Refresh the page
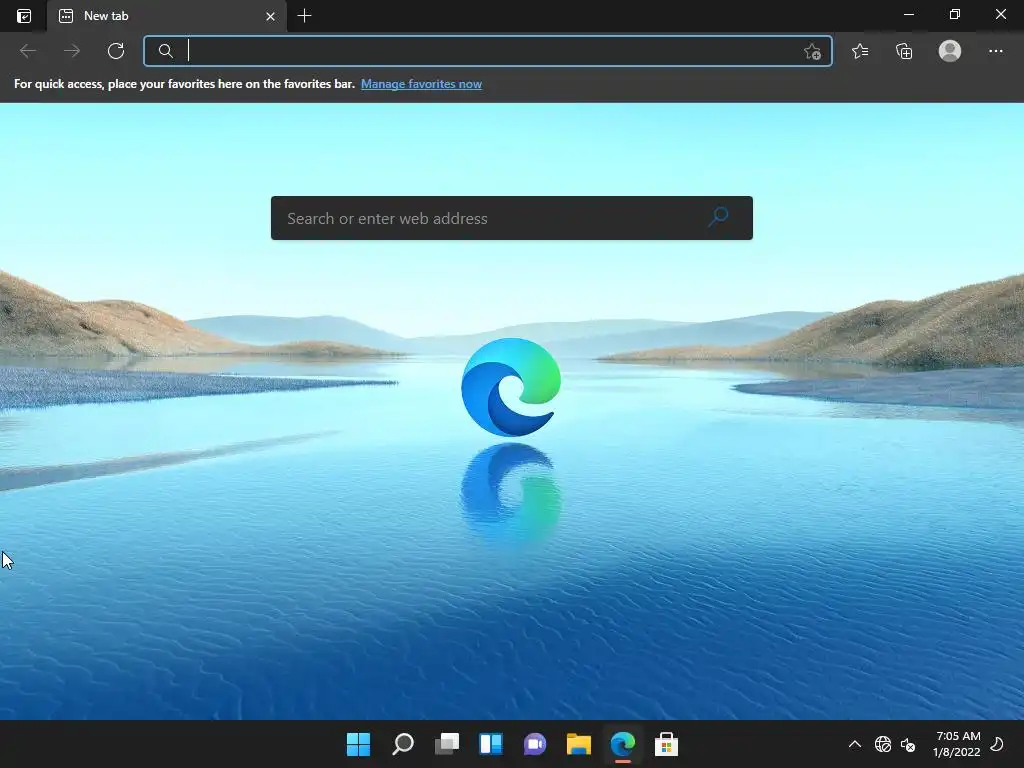 116,51
